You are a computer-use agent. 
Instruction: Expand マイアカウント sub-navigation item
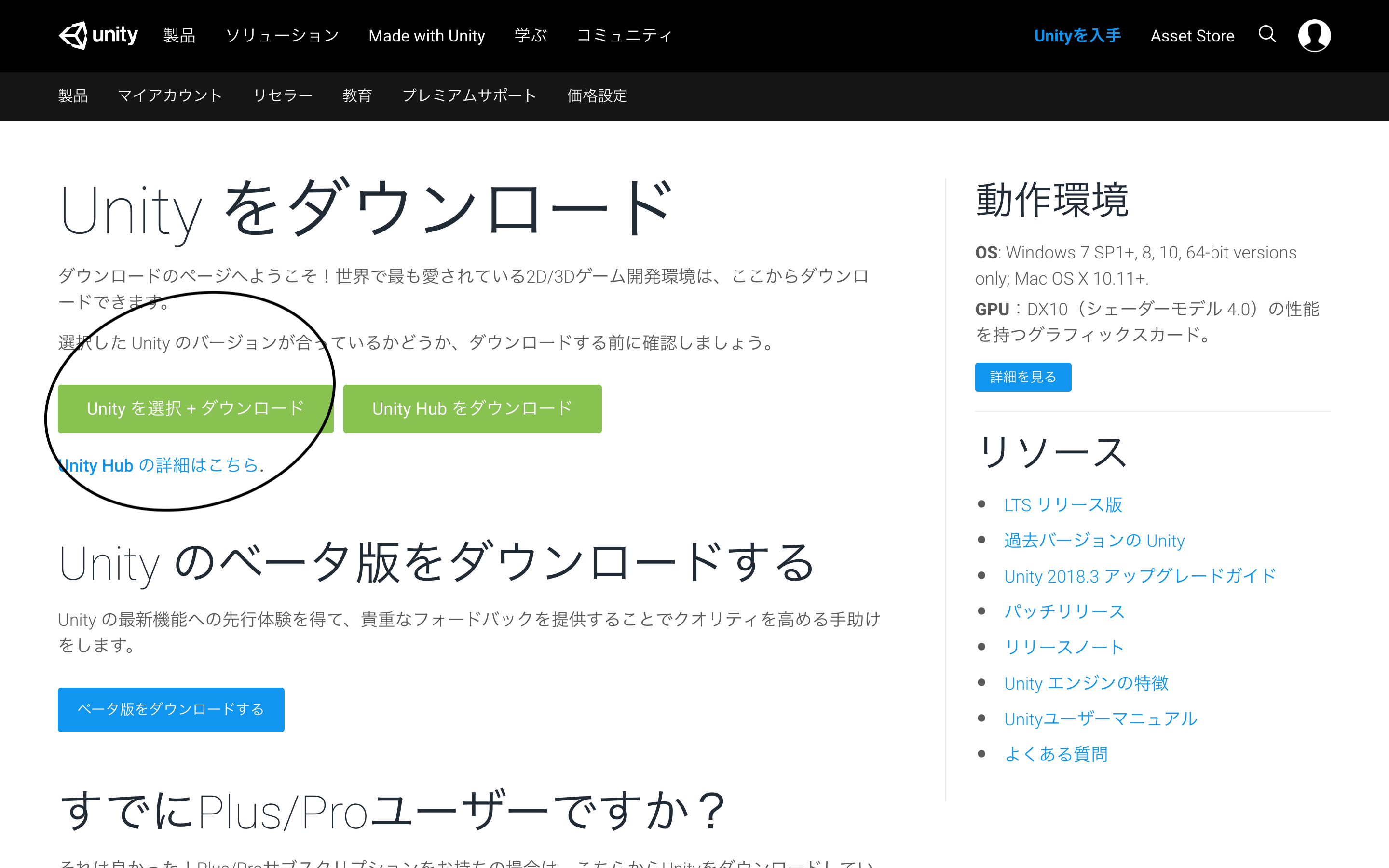click(170, 96)
